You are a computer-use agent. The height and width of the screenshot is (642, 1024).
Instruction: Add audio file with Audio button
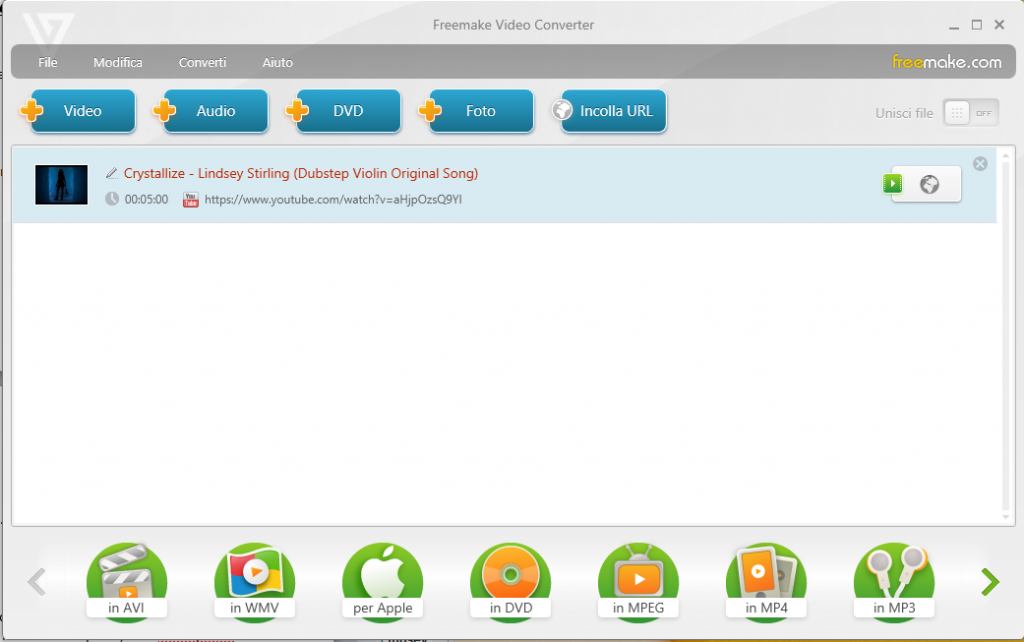(x=211, y=111)
